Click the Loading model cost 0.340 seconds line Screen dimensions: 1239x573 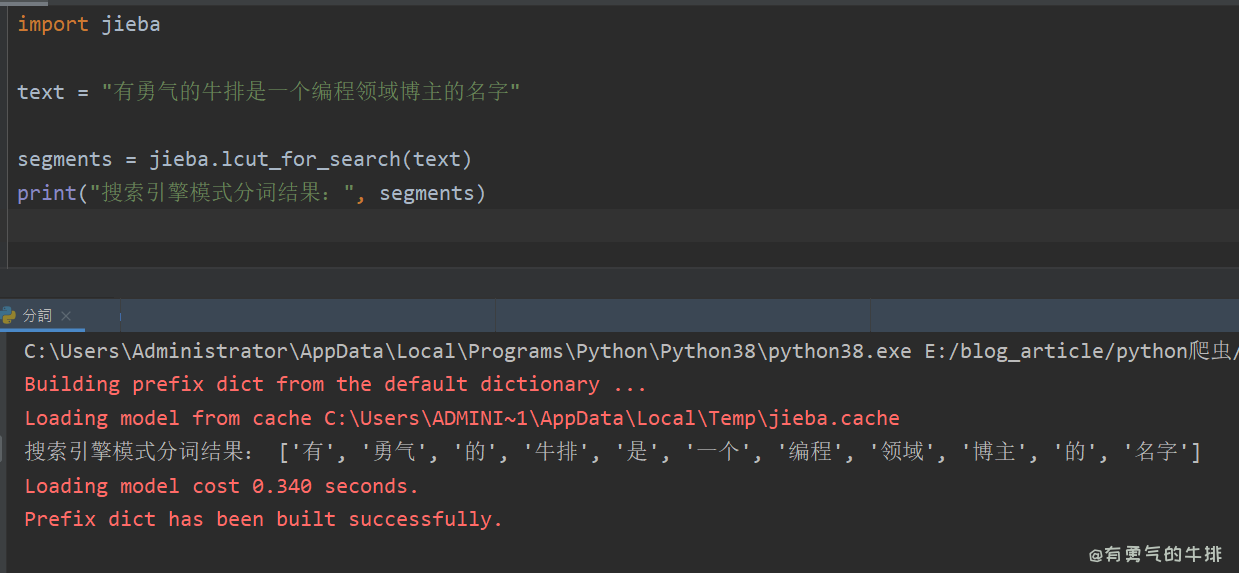click(x=221, y=486)
